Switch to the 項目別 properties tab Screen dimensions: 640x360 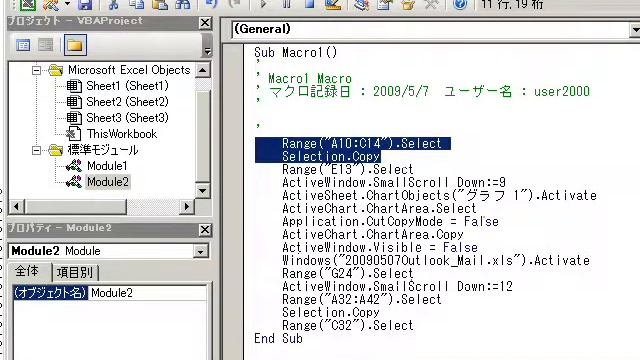[75, 273]
